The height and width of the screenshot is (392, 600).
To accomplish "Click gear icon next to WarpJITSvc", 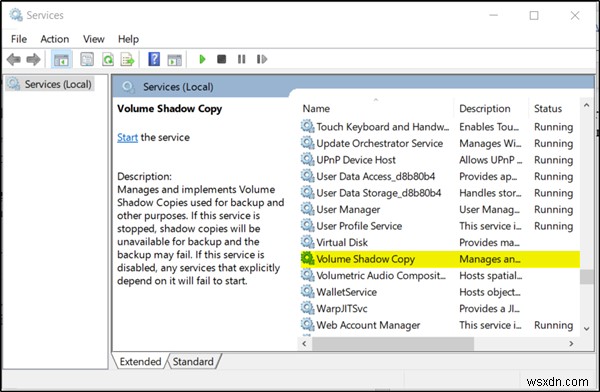I will [x=307, y=308].
